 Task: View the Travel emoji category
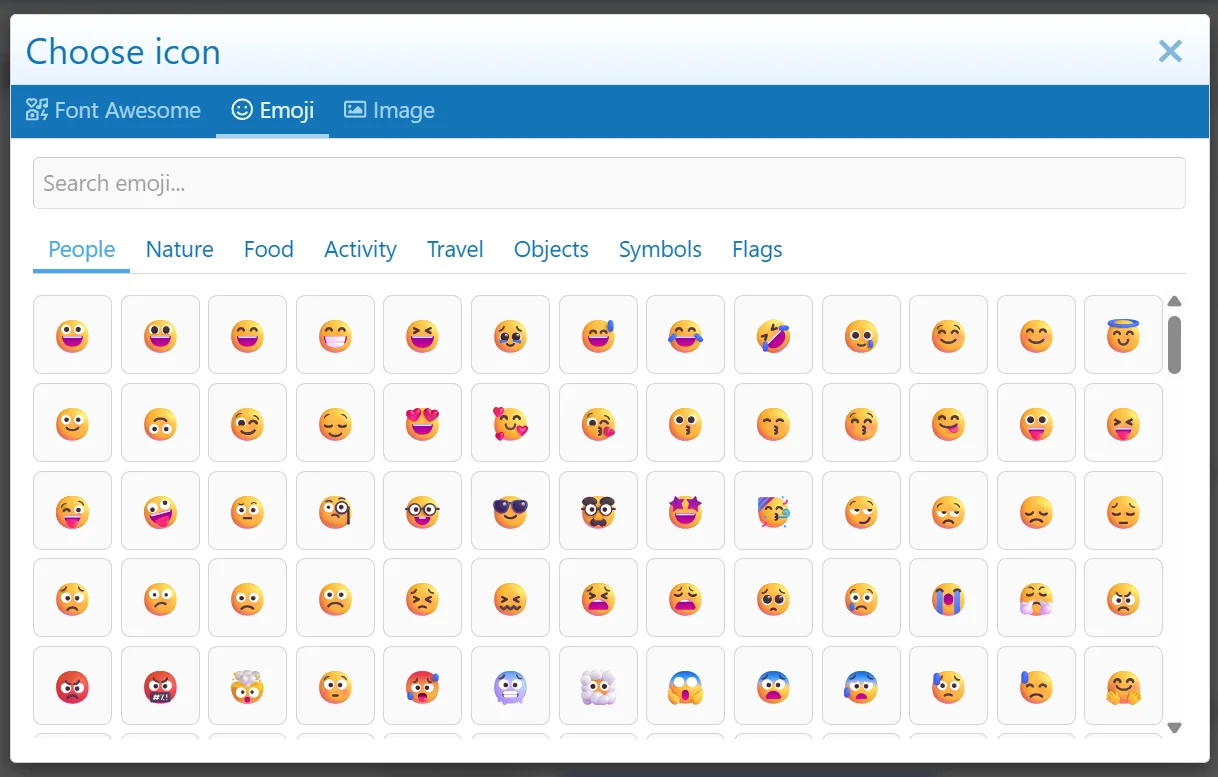pyautogui.click(x=455, y=249)
